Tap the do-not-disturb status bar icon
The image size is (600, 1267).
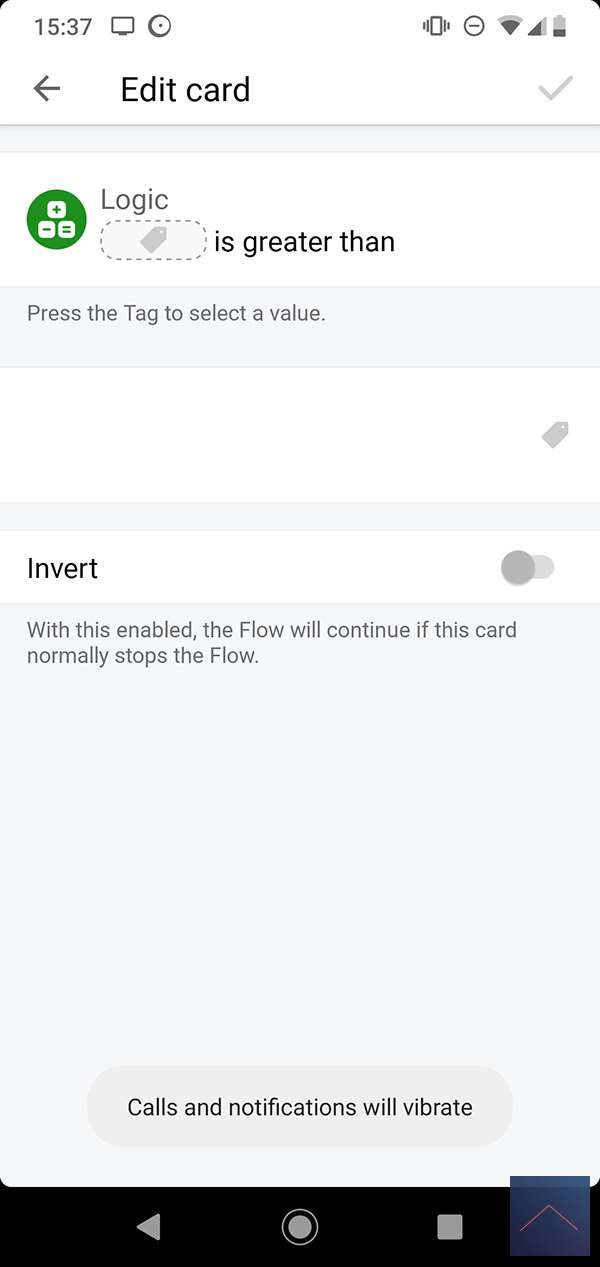coord(474,26)
